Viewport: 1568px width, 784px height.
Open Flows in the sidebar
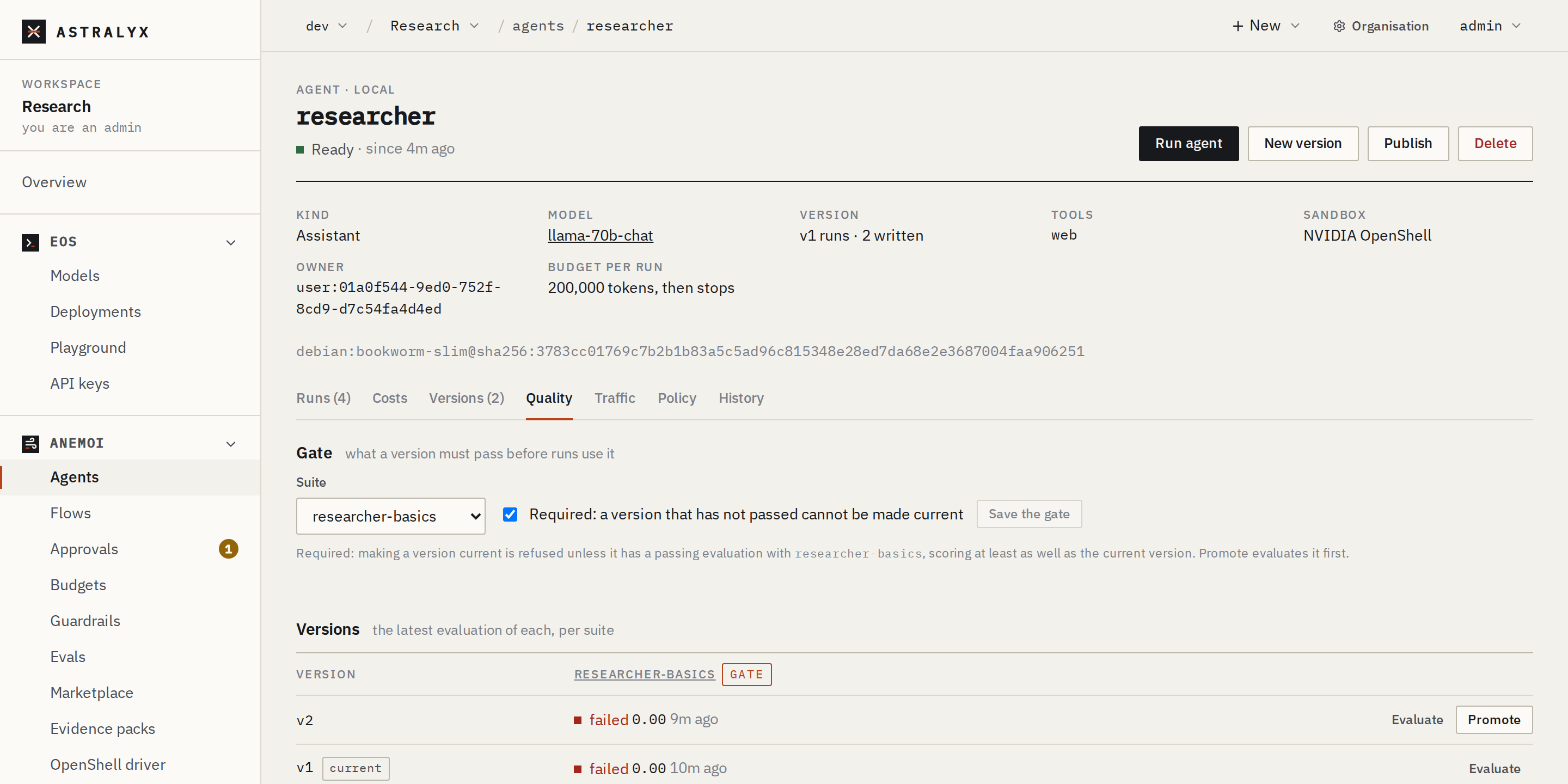[x=71, y=513]
